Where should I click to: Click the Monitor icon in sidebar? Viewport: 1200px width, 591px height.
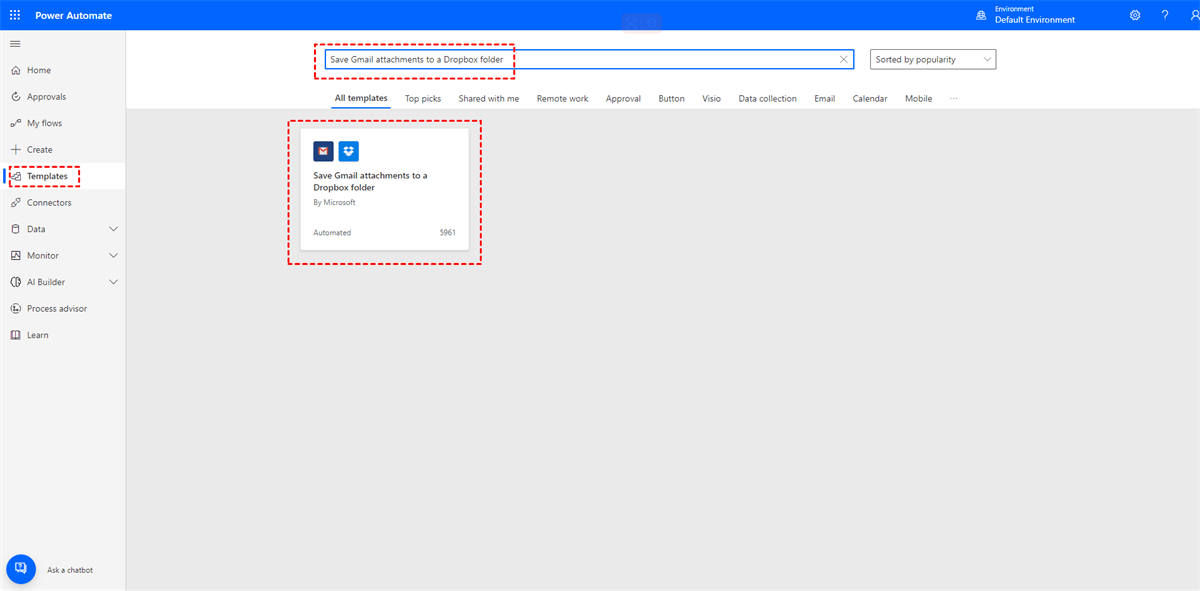pos(15,255)
